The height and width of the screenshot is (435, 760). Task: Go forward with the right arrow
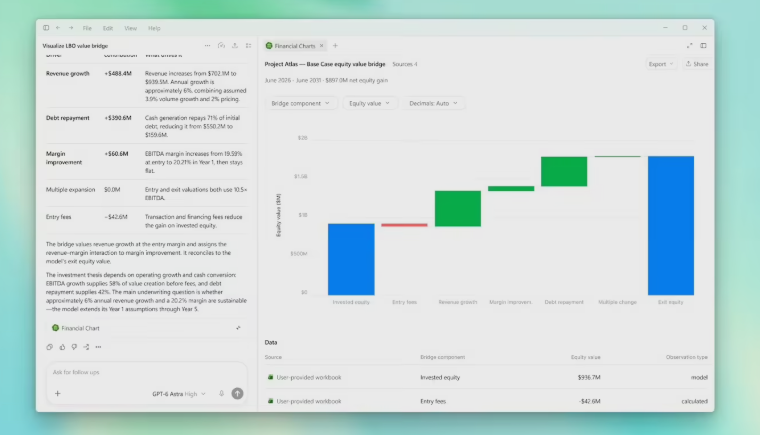tap(71, 28)
